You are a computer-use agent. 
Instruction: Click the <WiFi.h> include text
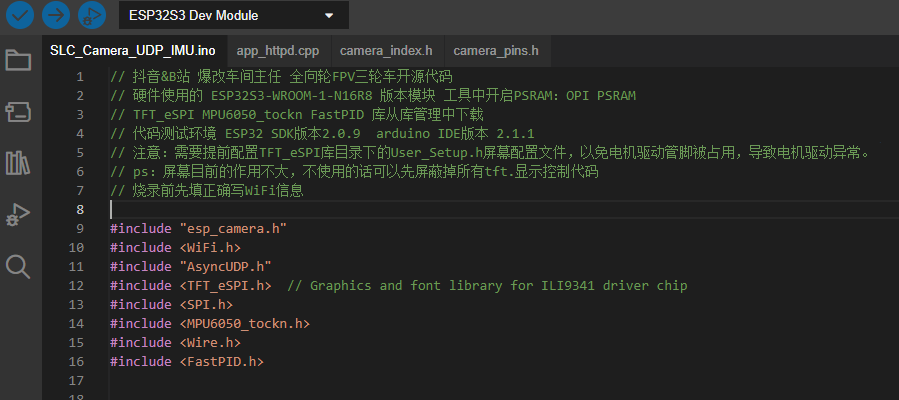tap(210, 248)
